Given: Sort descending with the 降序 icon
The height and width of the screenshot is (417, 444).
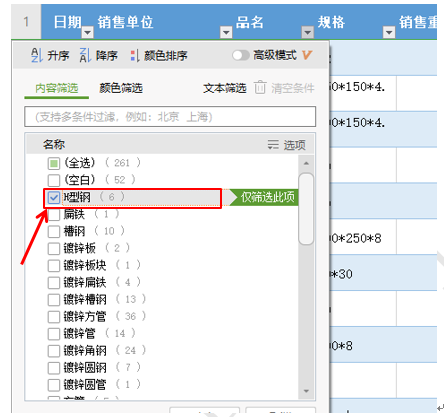Looking at the screenshot, I should coord(85,55).
